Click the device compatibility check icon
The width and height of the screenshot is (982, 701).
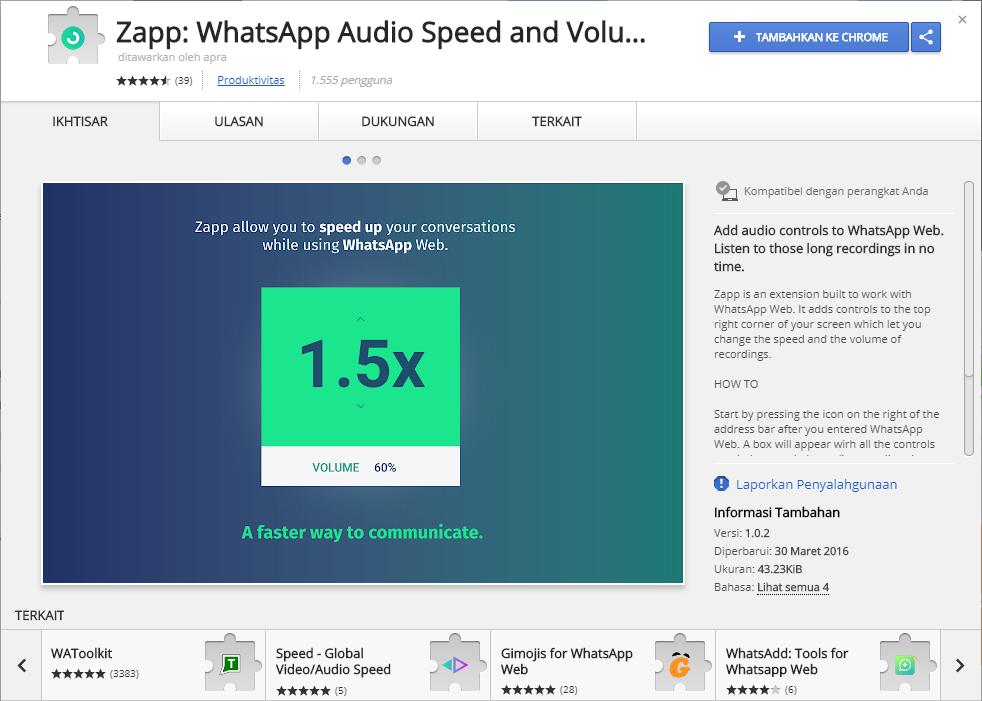(x=726, y=191)
